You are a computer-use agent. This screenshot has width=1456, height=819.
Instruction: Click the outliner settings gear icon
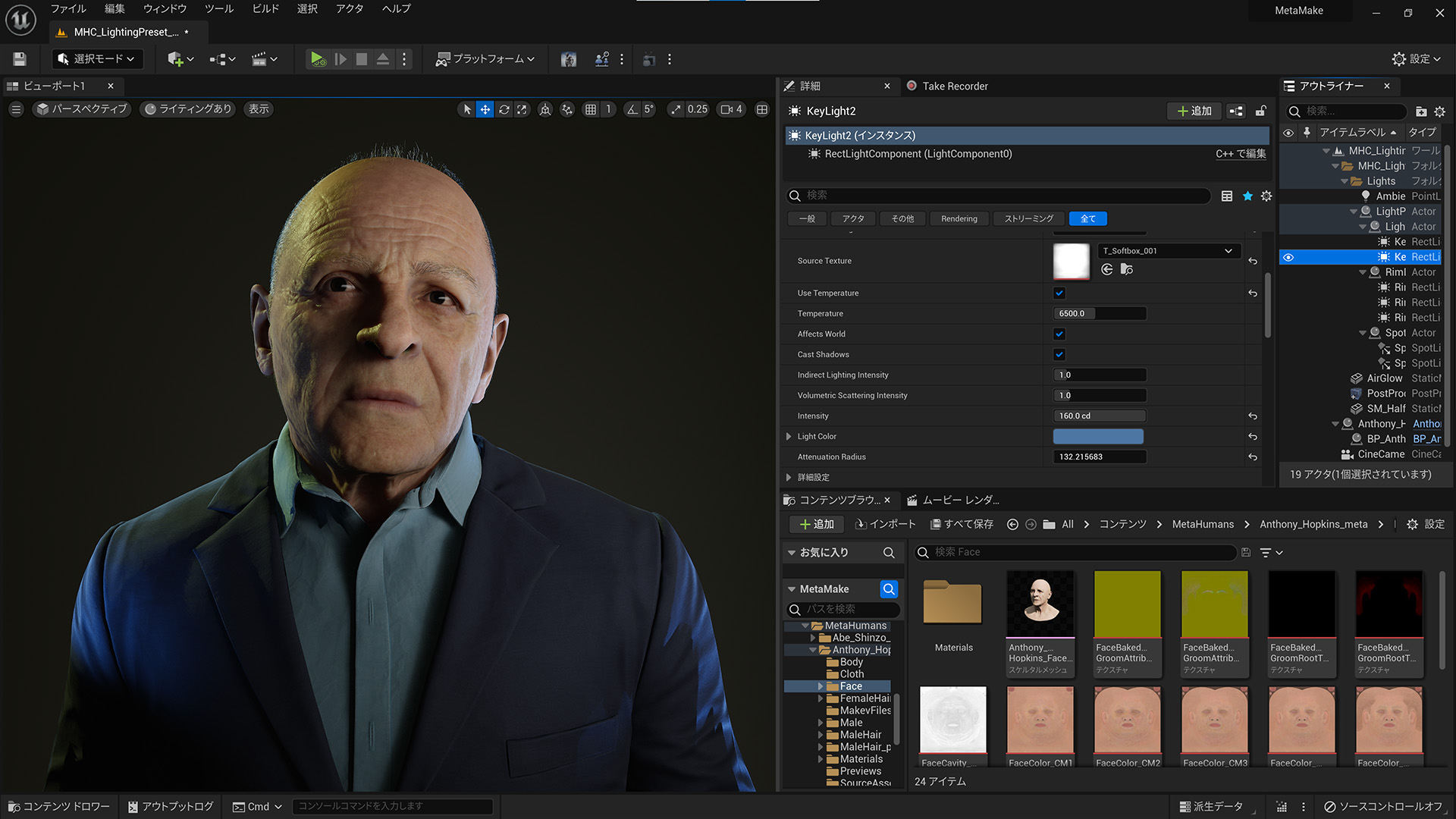pyautogui.click(x=1439, y=111)
